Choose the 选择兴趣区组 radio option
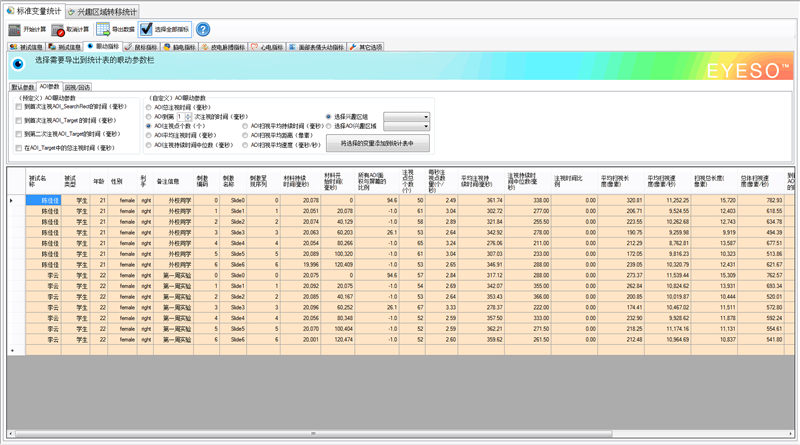The image size is (800, 445). (329, 117)
